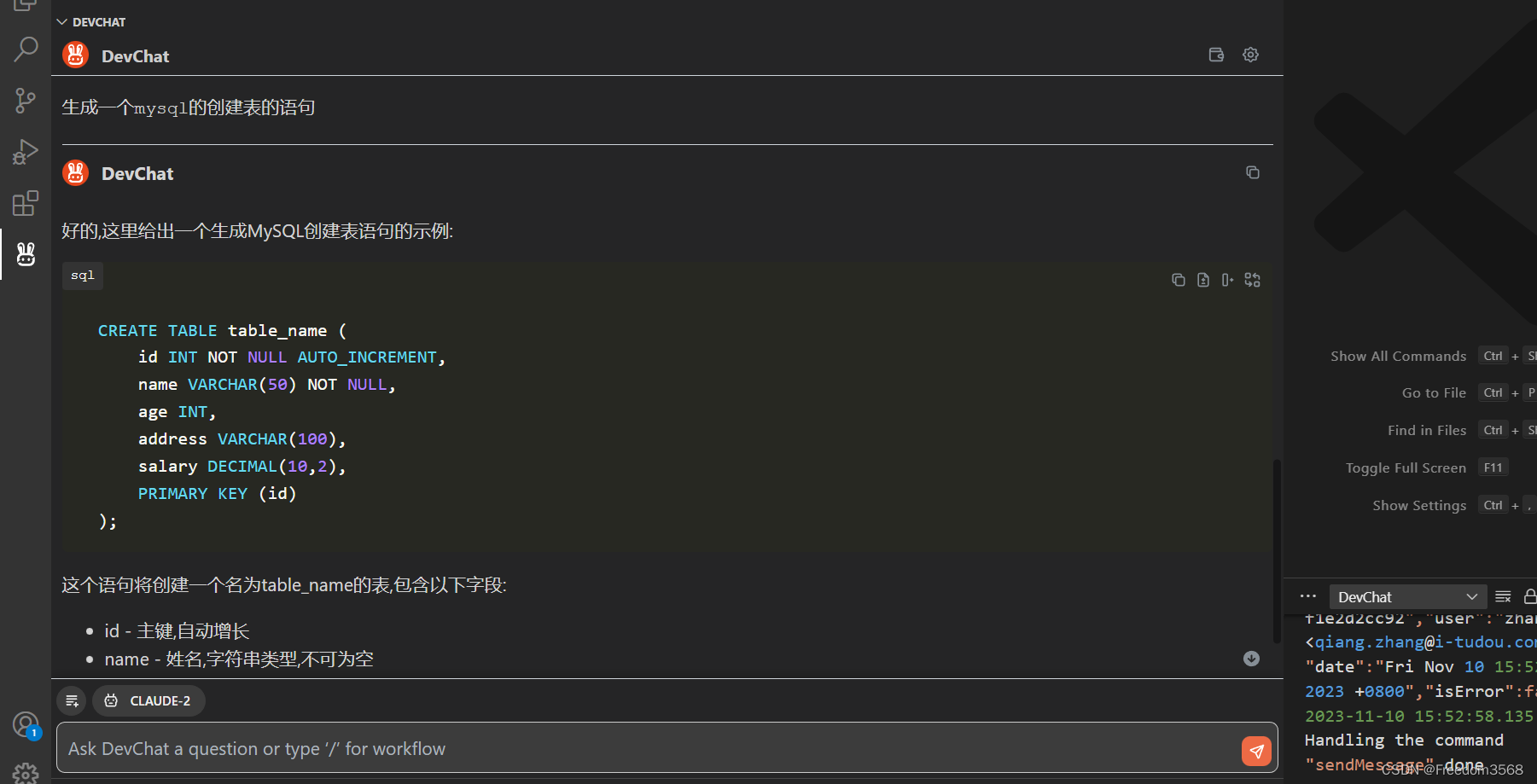Open the CLAUDE-2 model selector
This screenshot has height=784, width=1537.
[x=148, y=701]
